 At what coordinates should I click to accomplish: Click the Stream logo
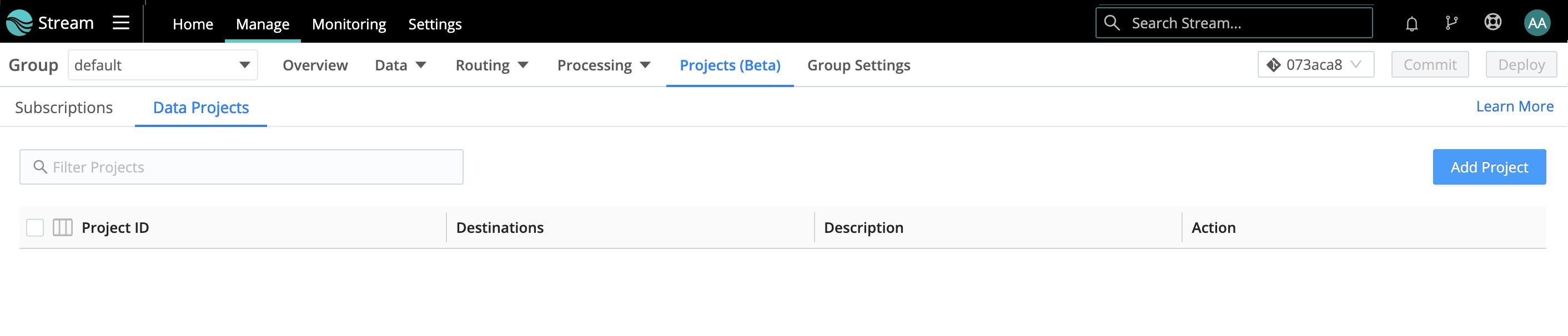[49, 23]
